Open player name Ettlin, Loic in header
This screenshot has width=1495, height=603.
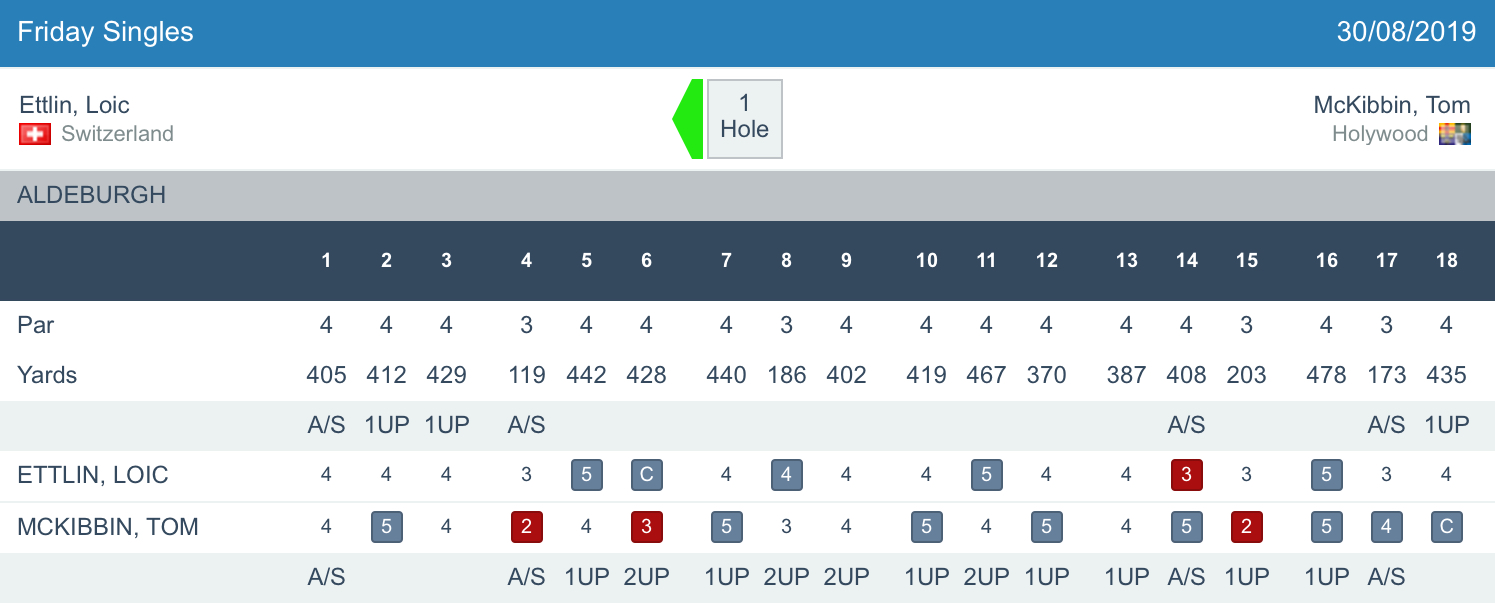[x=74, y=105]
